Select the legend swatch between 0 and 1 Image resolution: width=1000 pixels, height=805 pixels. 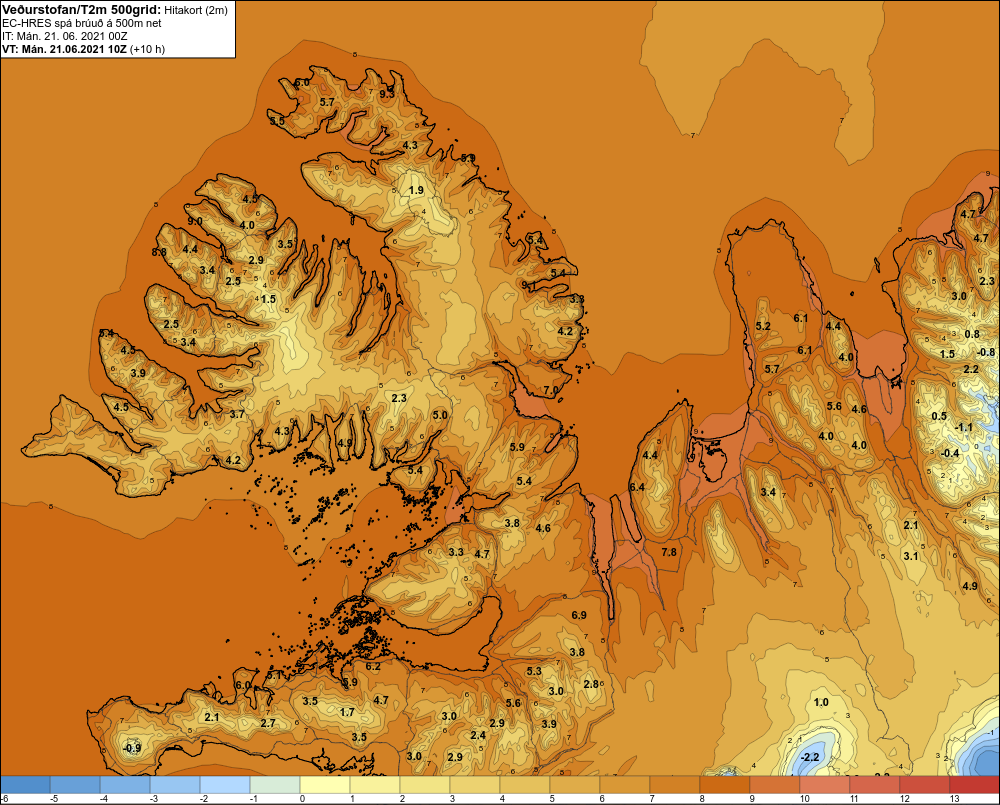point(325,785)
